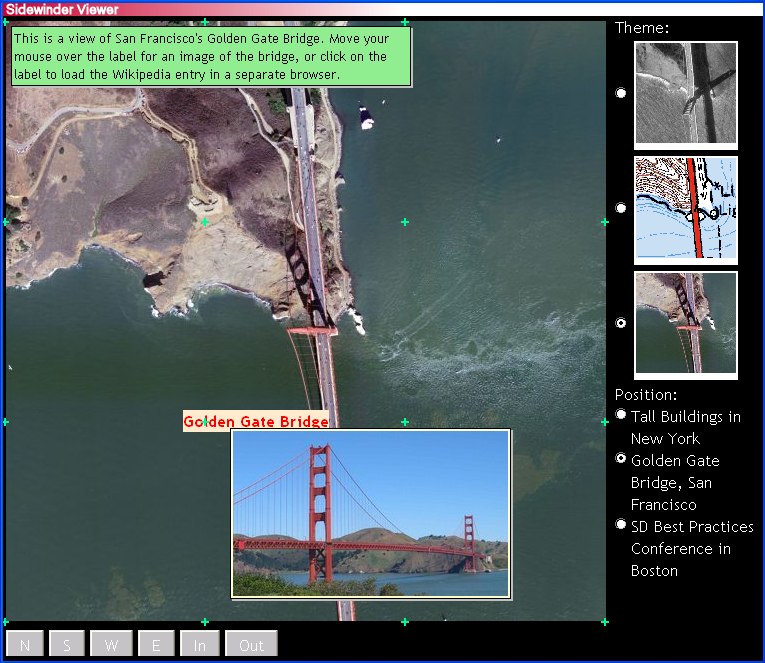Viewport: 765px width, 663px height.
Task: Select the grayscale aerial theme radio button
Action: [621, 93]
